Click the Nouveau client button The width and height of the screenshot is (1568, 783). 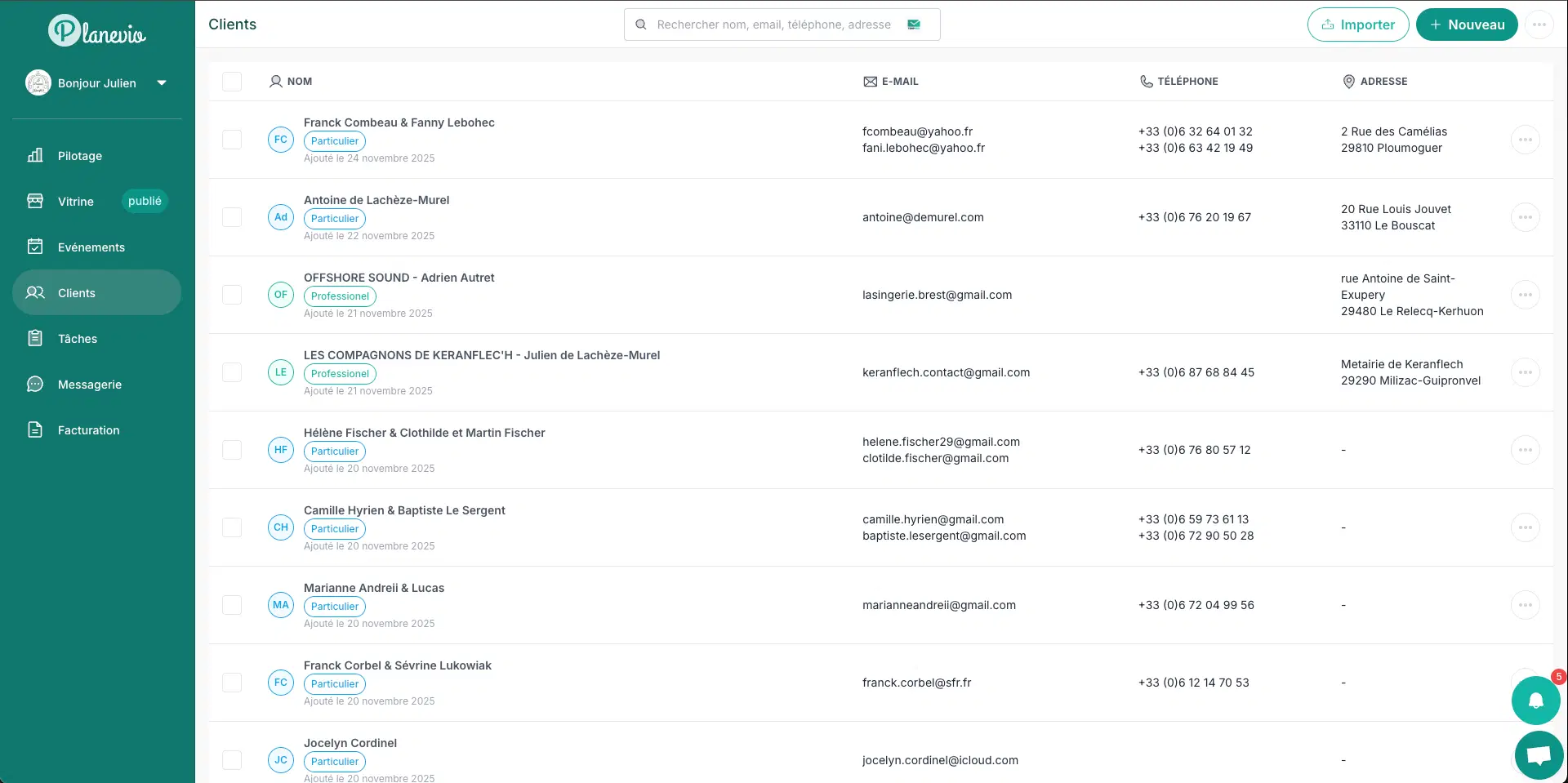pyautogui.click(x=1467, y=24)
